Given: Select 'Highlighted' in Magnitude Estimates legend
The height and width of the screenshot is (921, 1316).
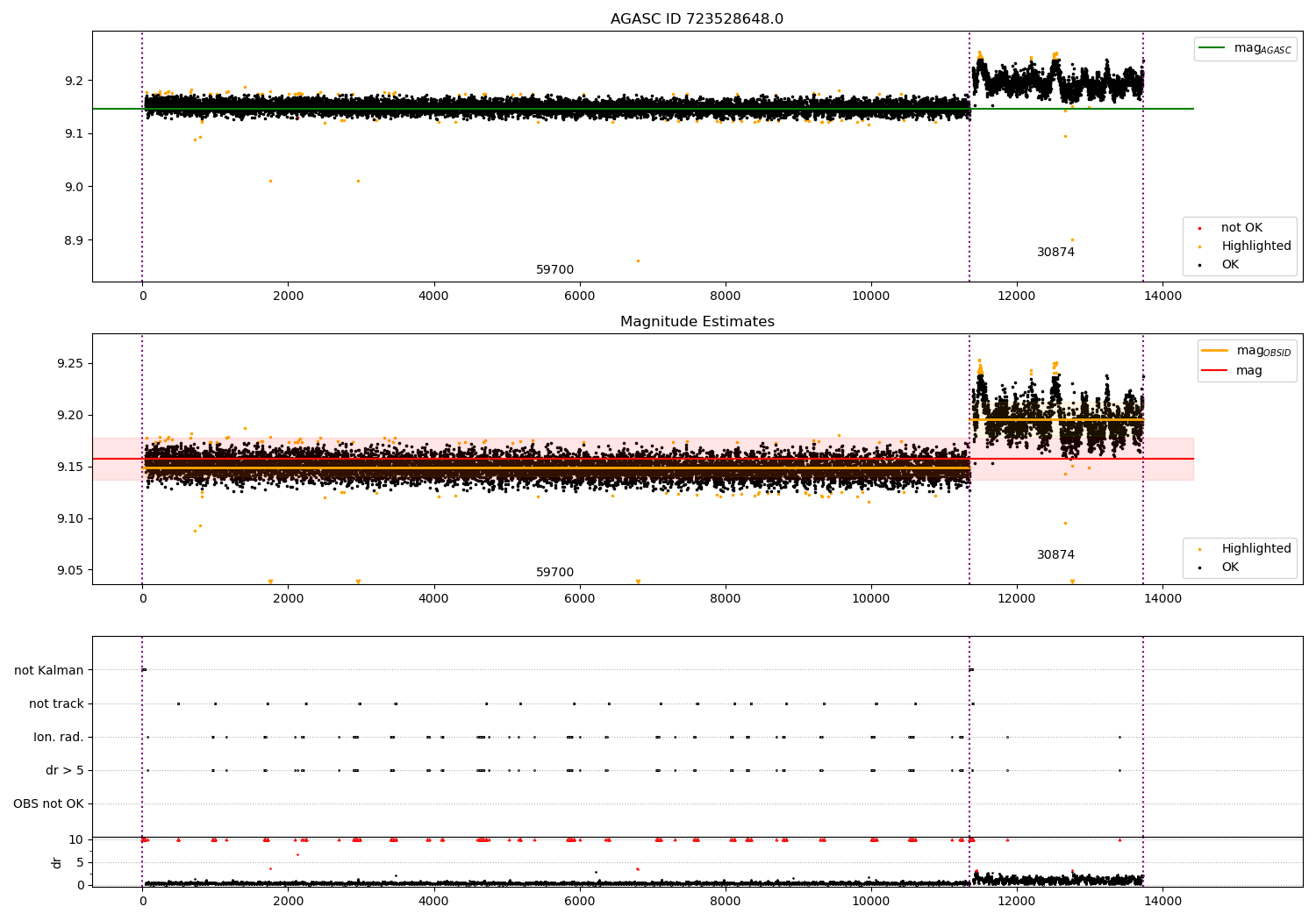Looking at the screenshot, I should (1255, 549).
